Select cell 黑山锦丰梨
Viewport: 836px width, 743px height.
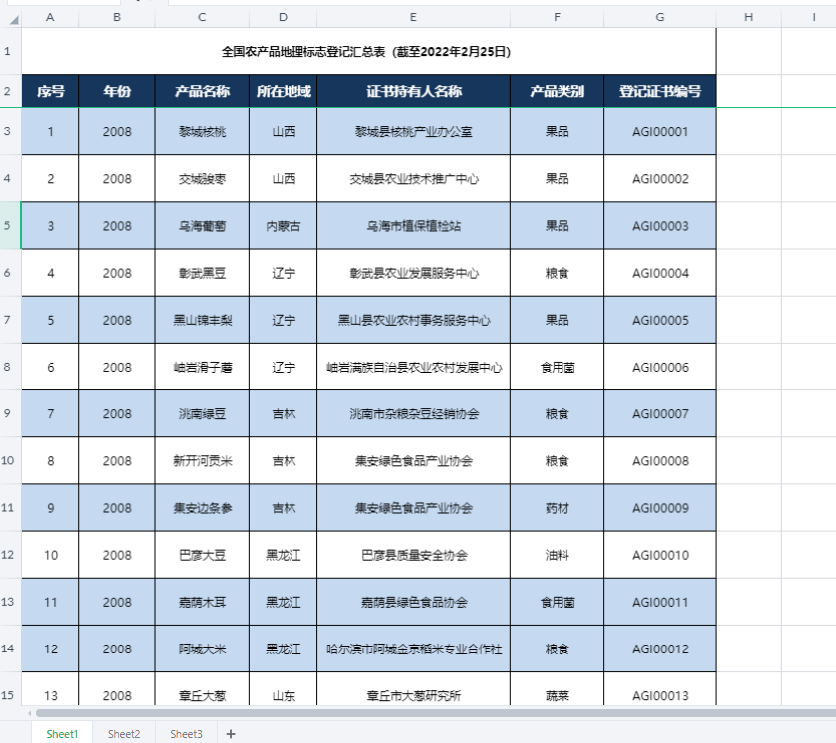[x=202, y=320]
